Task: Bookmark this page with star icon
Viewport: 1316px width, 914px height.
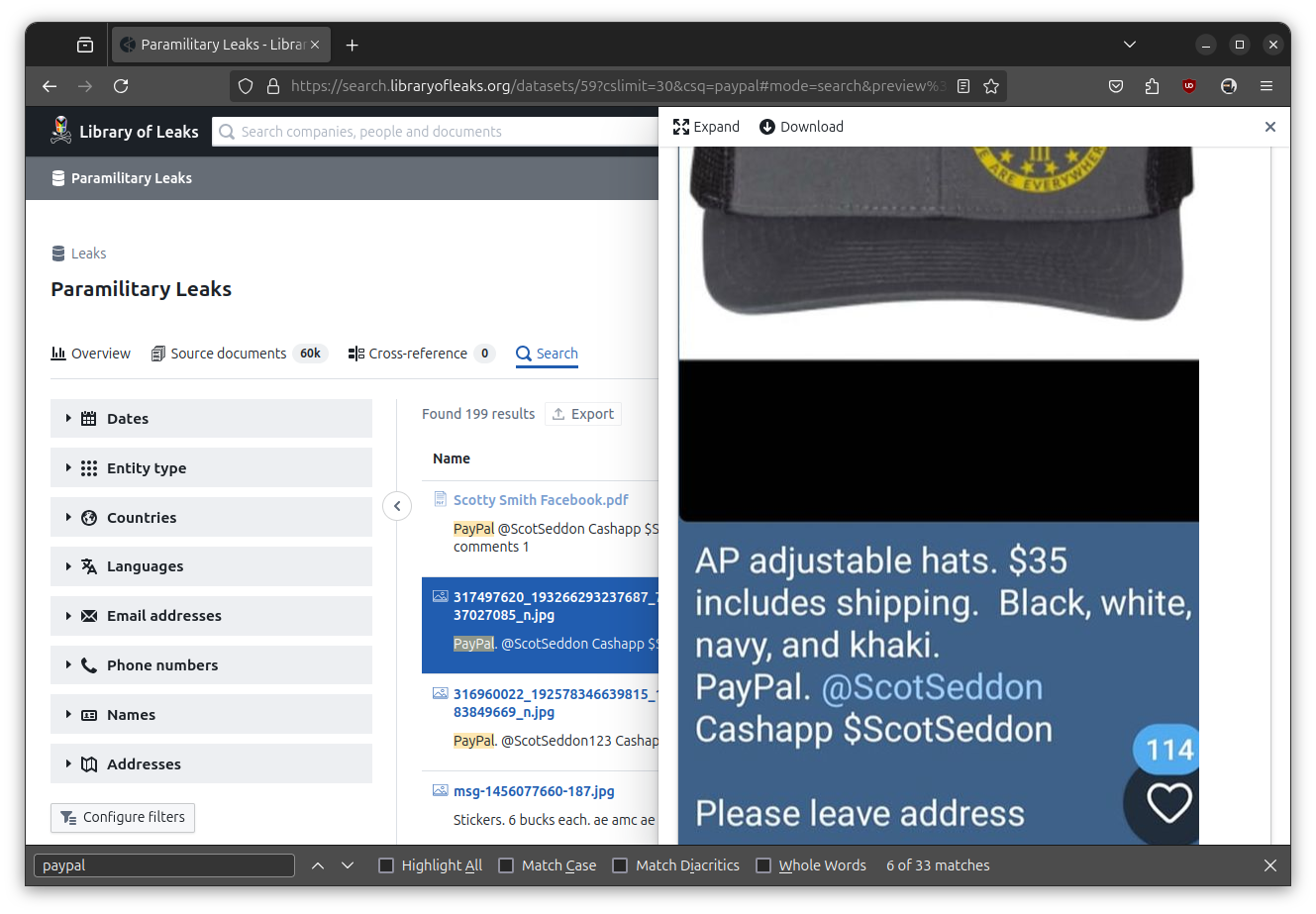Action: [x=991, y=86]
